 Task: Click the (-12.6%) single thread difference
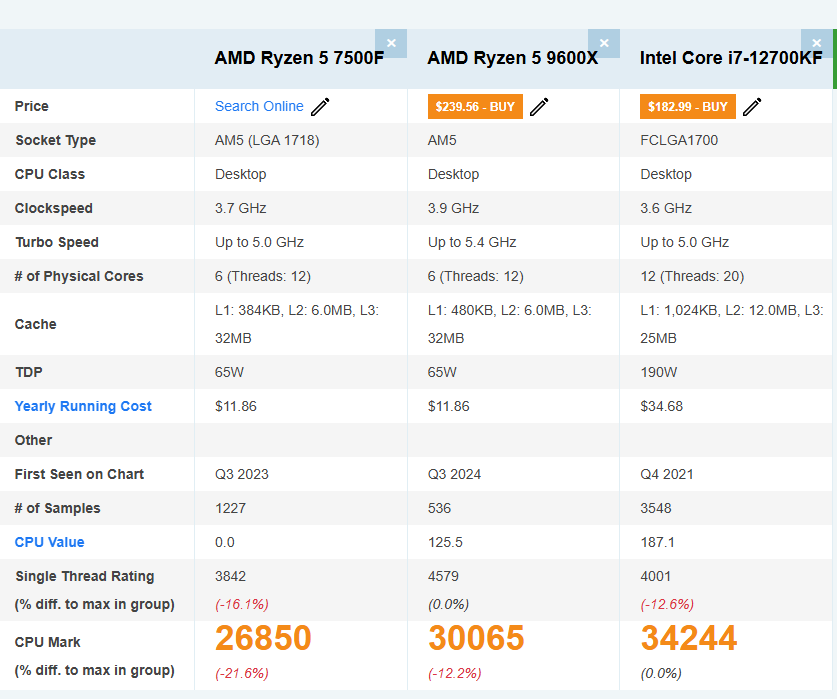pyautogui.click(x=667, y=604)
